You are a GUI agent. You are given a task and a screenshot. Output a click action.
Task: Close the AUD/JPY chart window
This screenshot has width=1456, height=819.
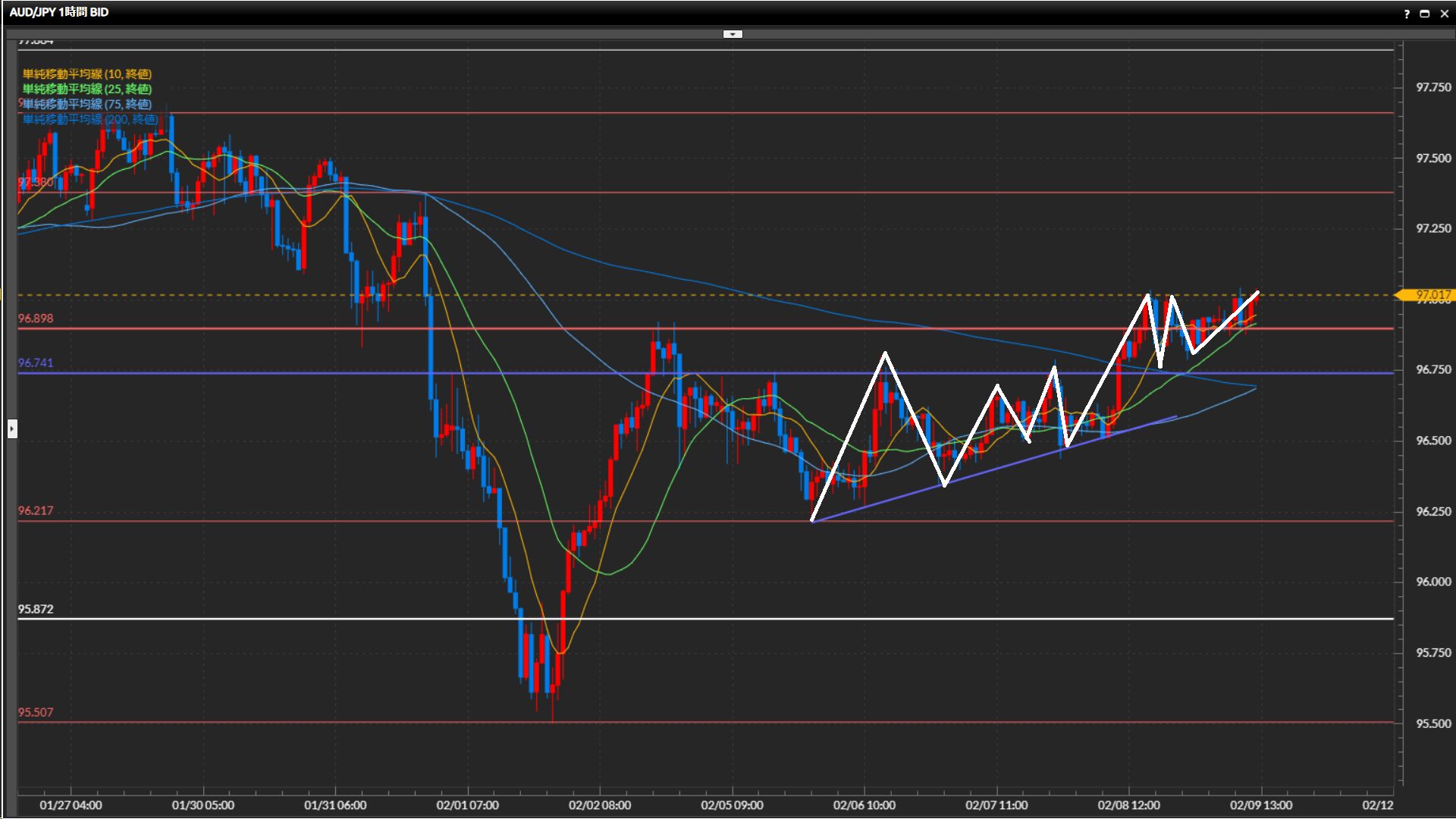click(1444, 14)
